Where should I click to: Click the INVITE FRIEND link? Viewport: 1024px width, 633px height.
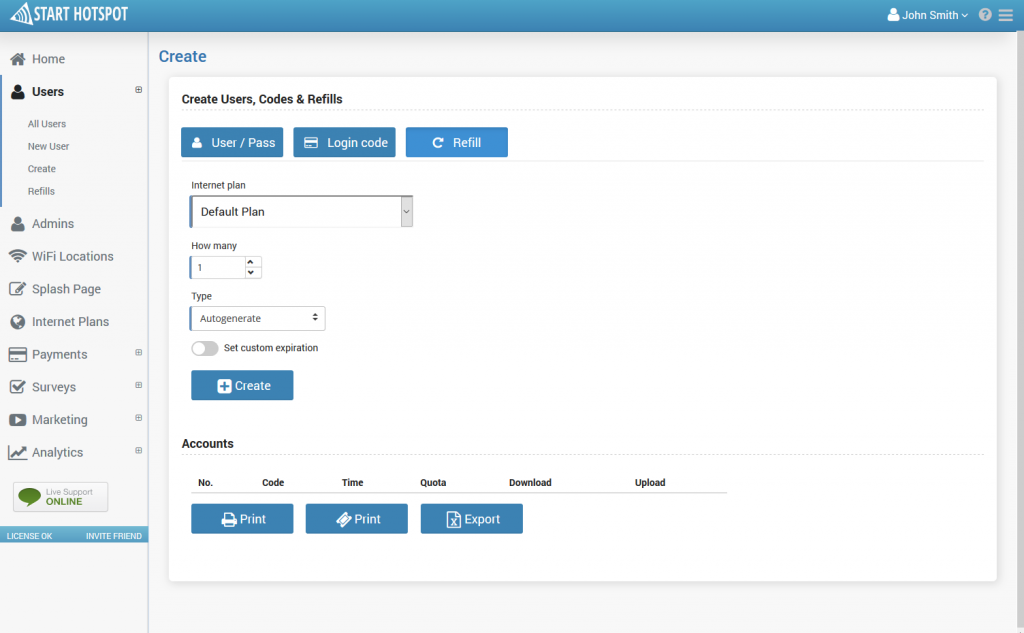114,536
